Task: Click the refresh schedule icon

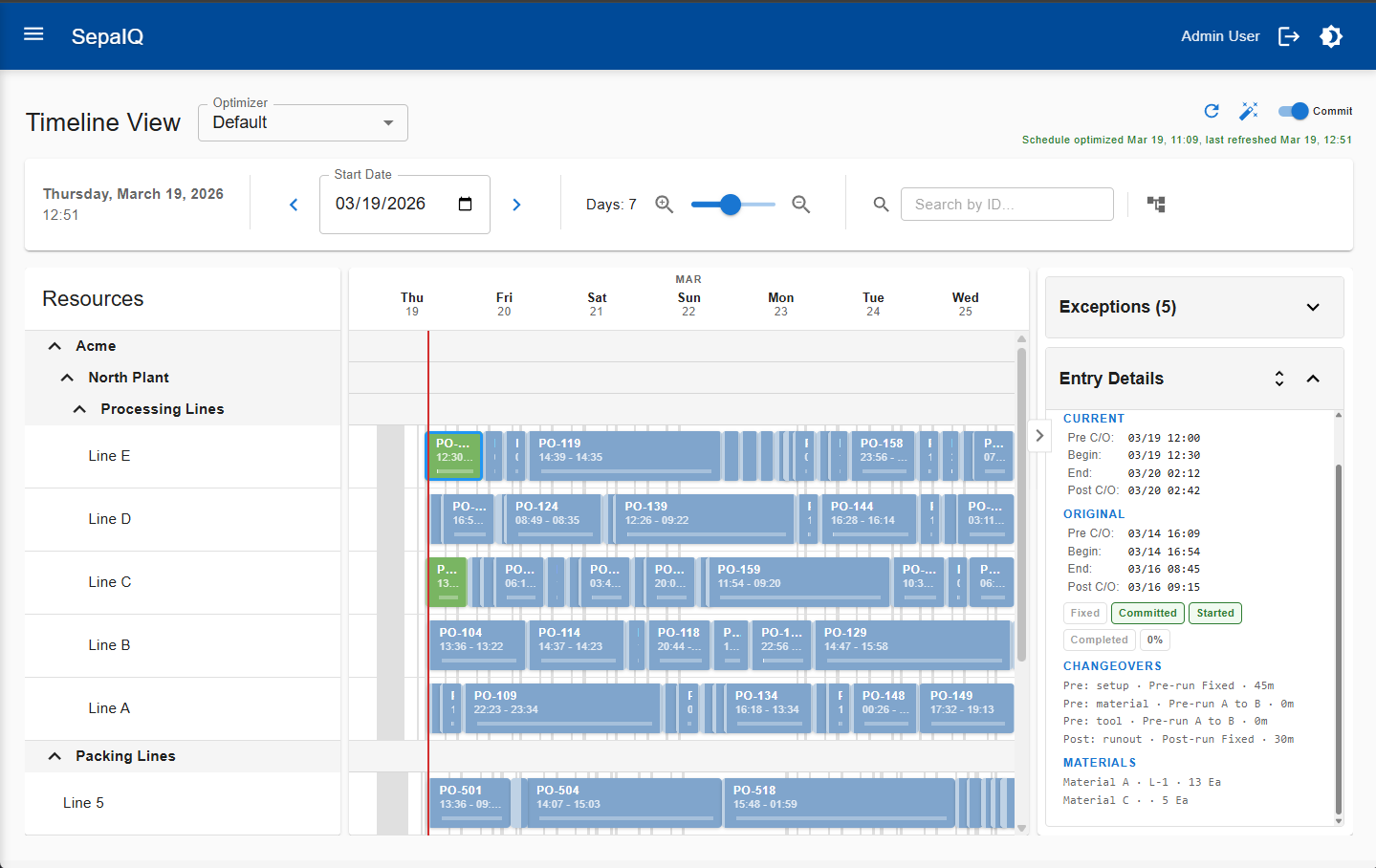Action: pos(1212,111)
